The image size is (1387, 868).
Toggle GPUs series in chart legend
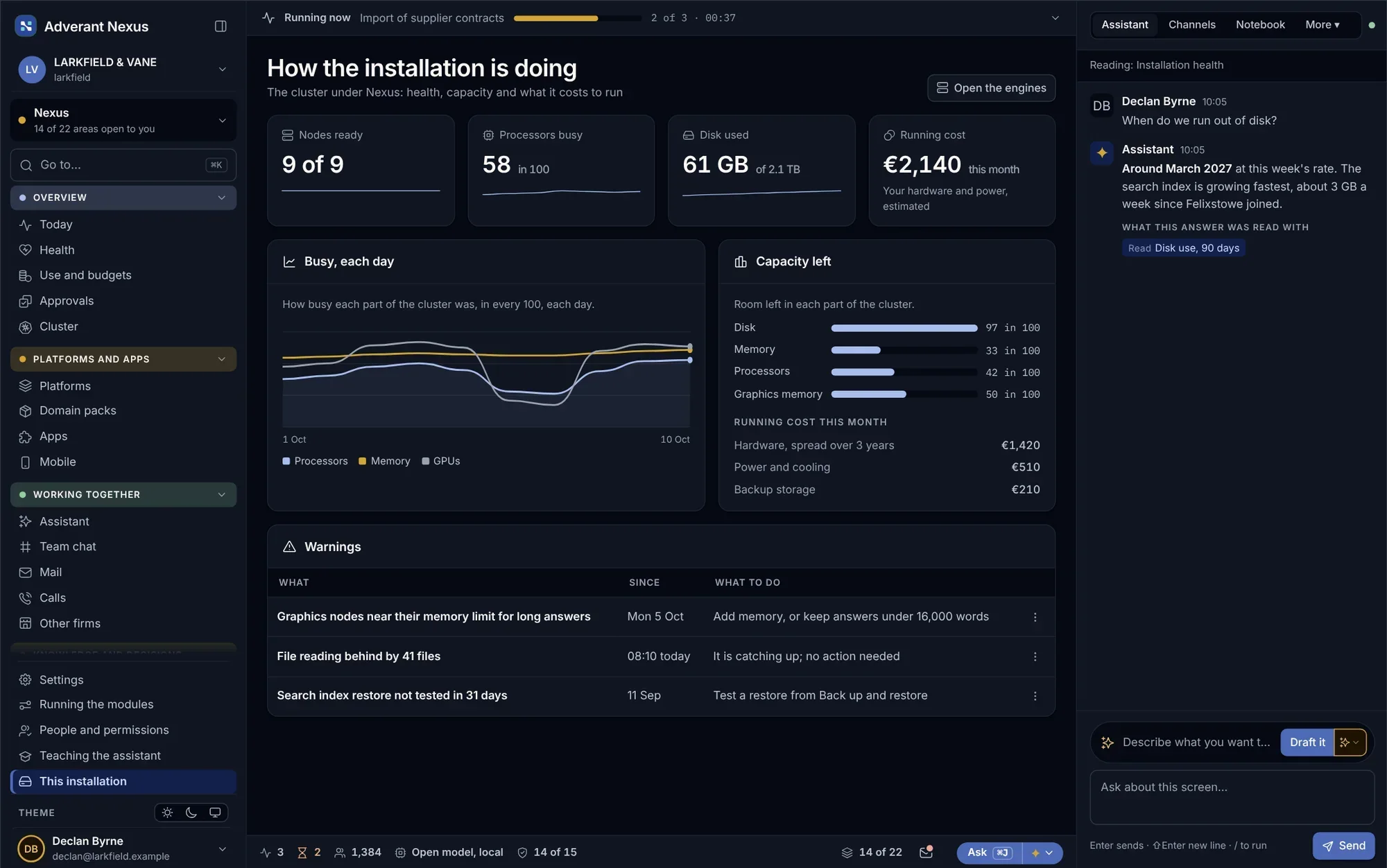coord(441,461)
